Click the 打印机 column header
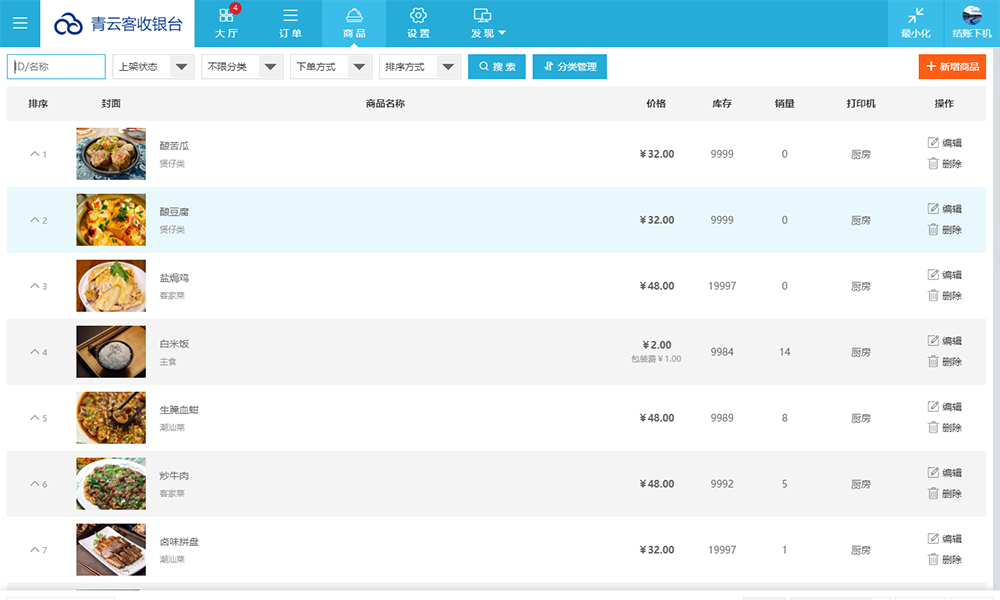 861,103
